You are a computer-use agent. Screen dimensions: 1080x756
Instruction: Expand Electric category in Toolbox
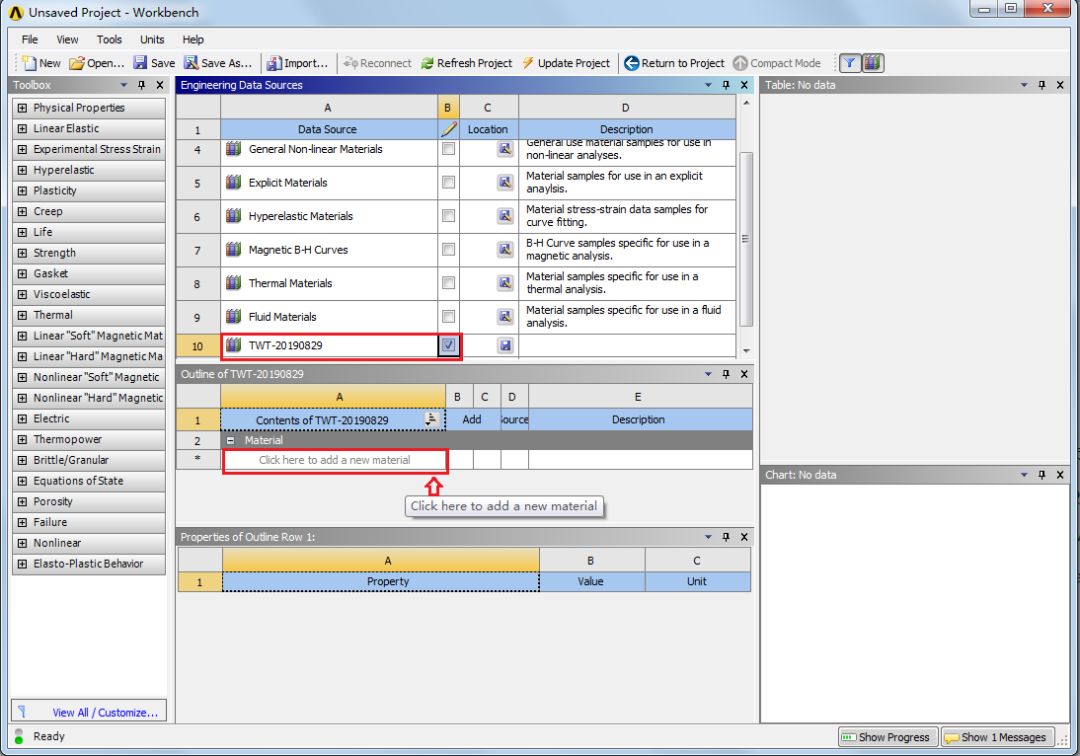tap(22, 418)
